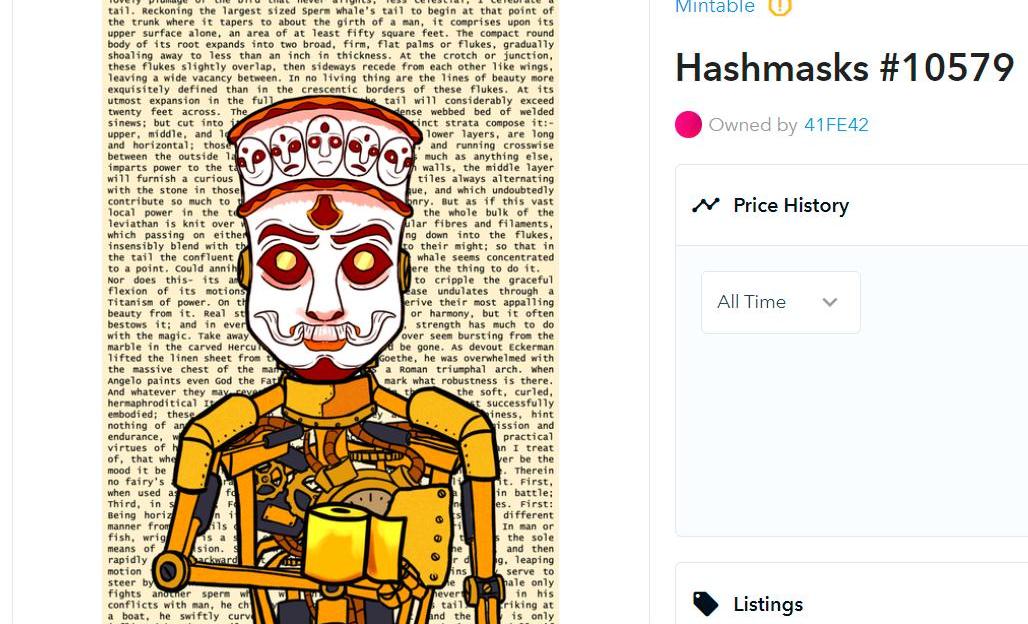Click the pink owner avatar circle
Image resolution: width=1028 pixels, height=624 pixels.
pos(688,125)
